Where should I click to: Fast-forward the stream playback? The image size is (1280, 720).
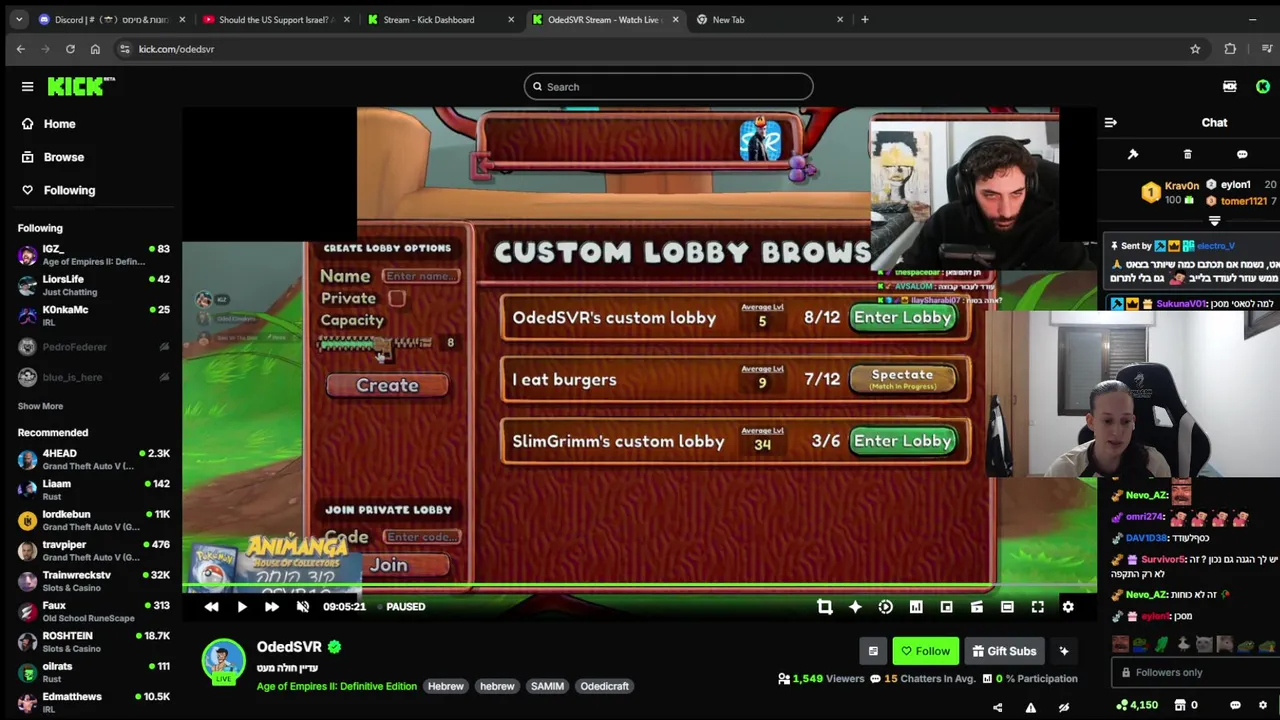coord(272,607)
